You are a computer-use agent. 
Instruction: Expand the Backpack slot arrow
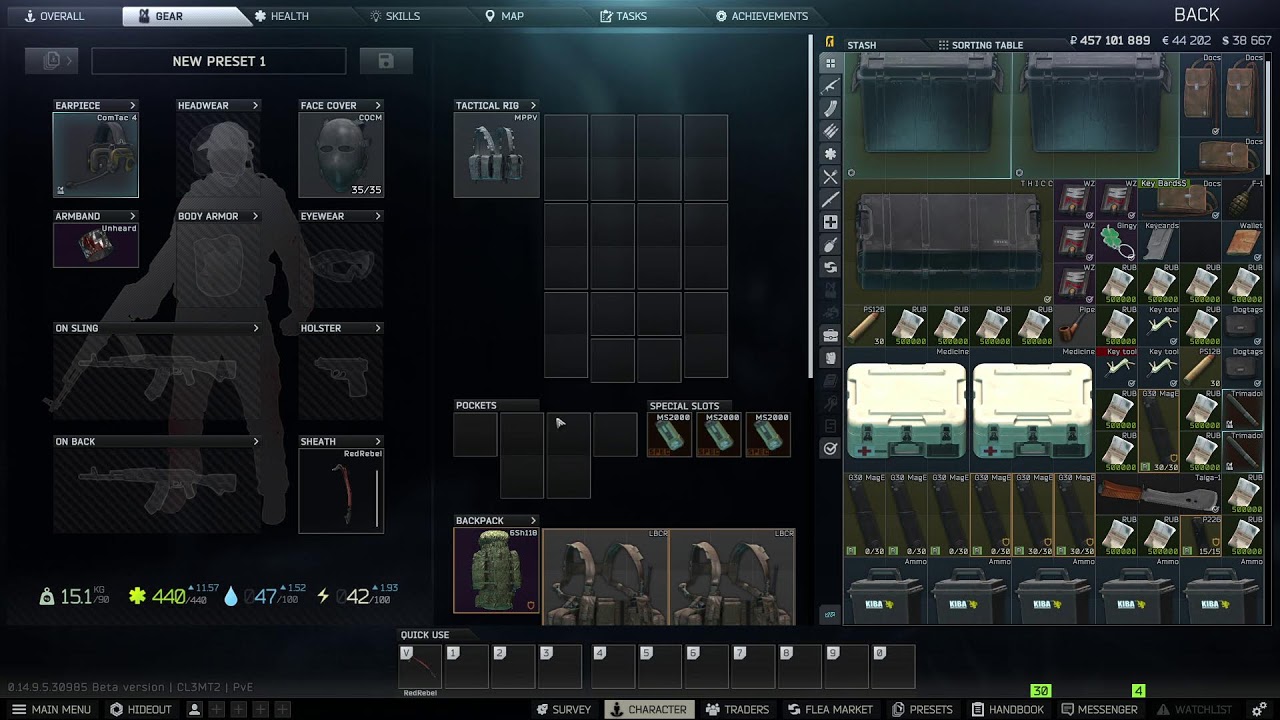[533, 520]
